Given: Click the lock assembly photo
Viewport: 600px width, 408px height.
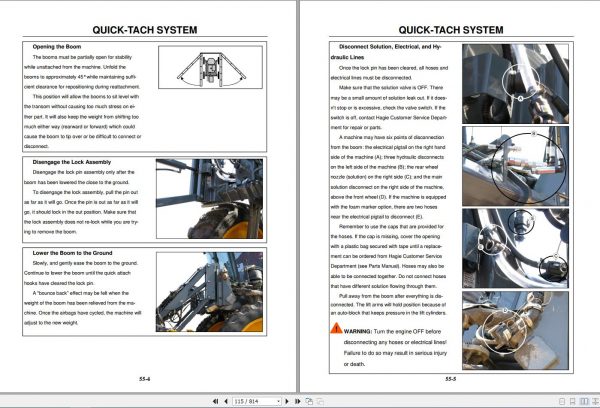Looking at the screenshot, I should (210, 199).
